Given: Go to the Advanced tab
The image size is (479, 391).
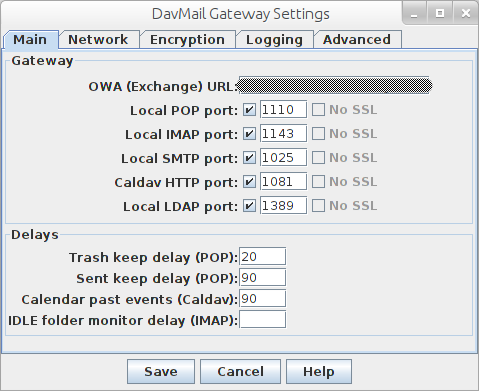Looking at the screenshot, I should [357, 40].
